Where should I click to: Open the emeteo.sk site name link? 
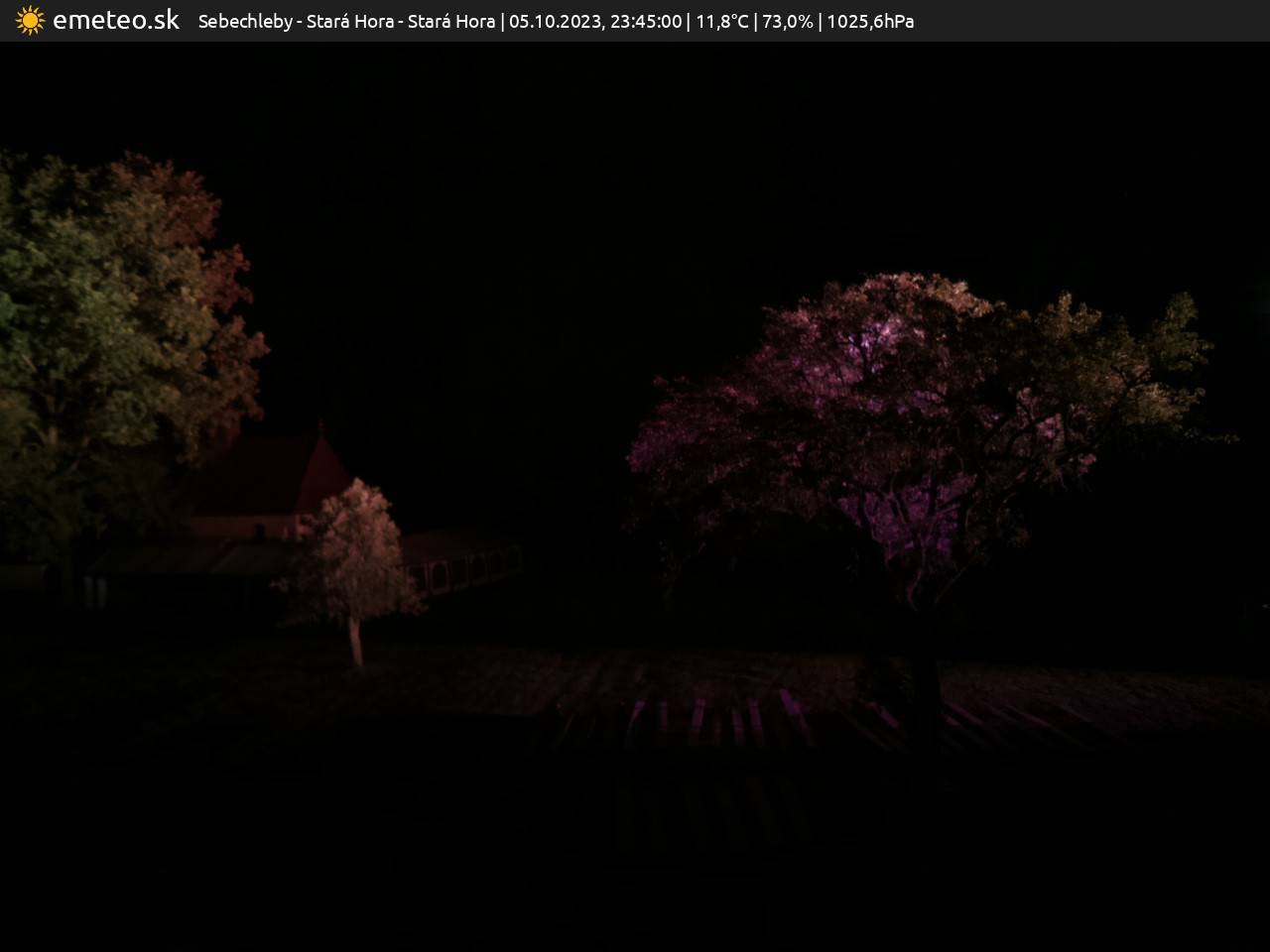tap(116, 21)
